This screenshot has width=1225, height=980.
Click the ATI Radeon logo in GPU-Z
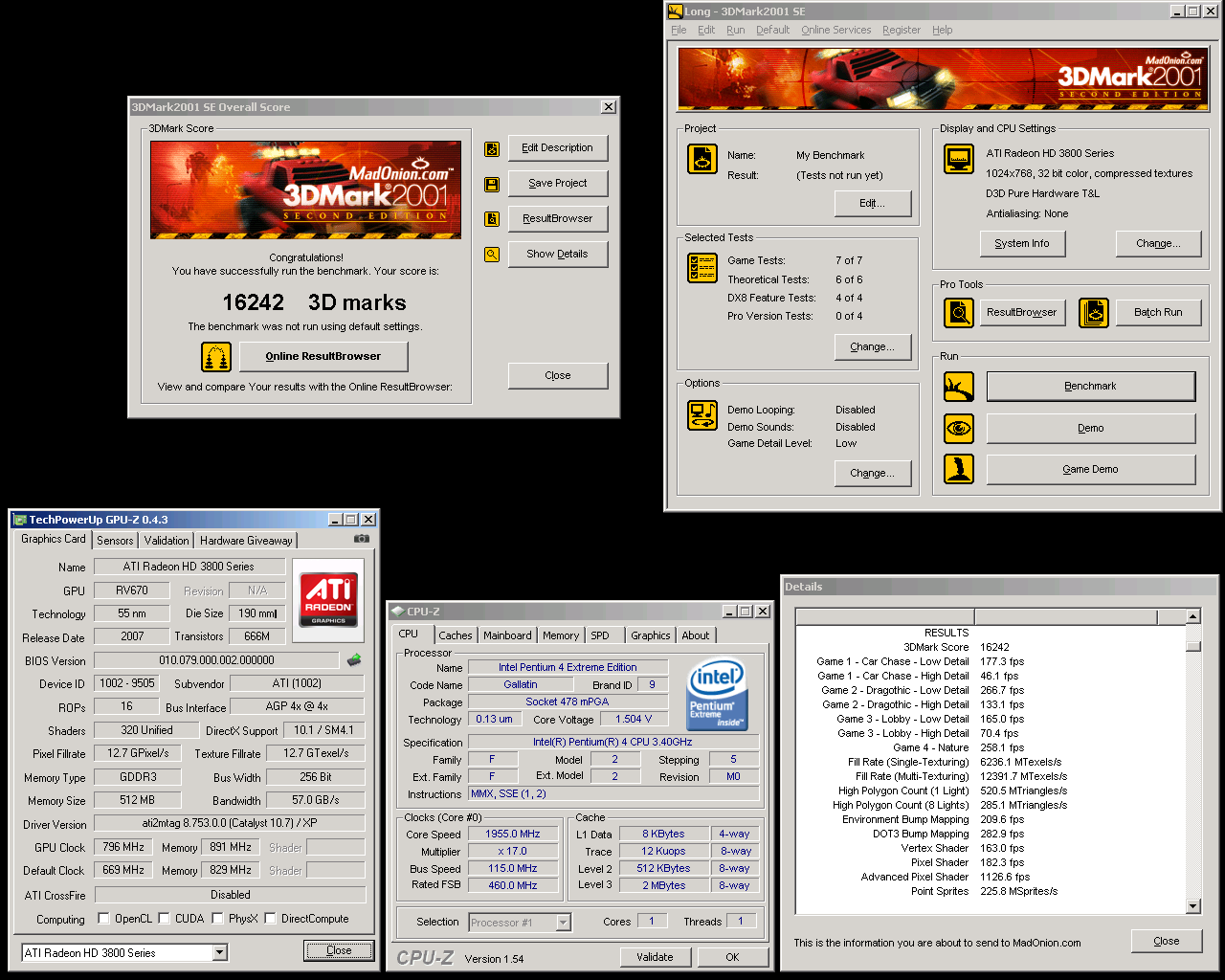click(x=328, y=599)
